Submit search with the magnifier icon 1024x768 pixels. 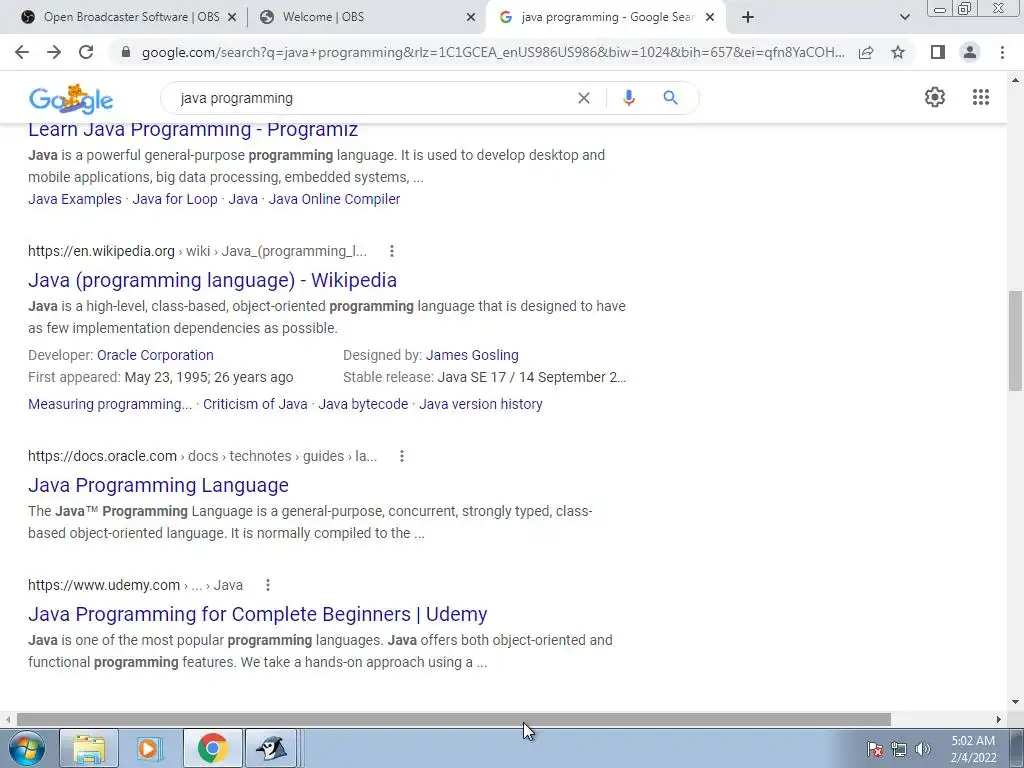click(670, 98)
